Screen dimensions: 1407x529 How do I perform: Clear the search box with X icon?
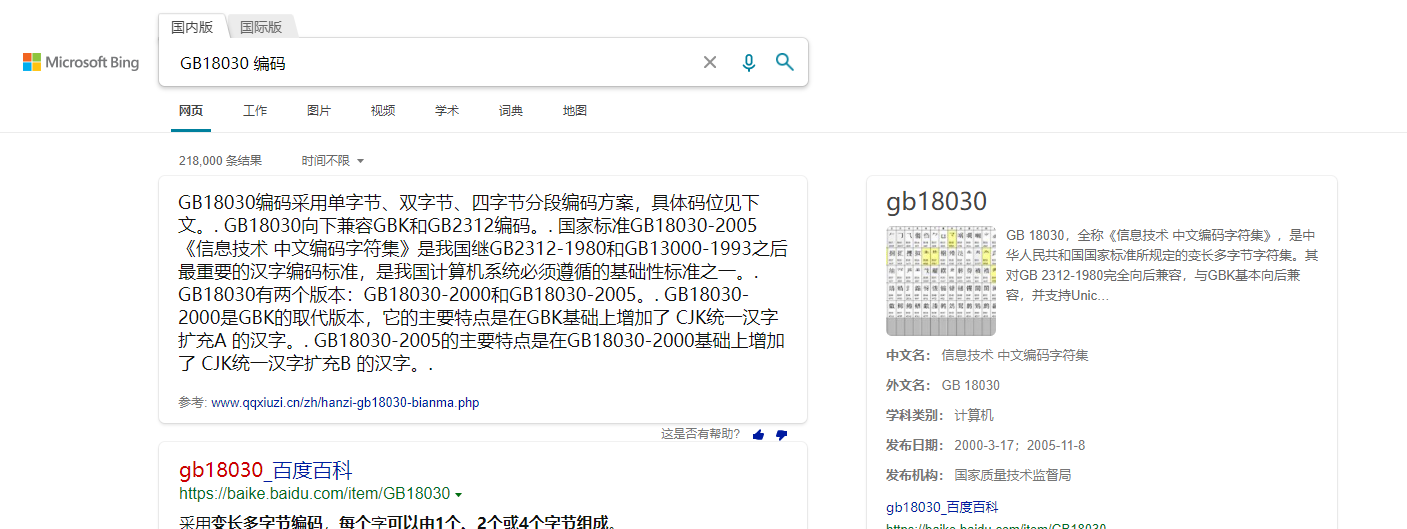[x=710, y=62]
